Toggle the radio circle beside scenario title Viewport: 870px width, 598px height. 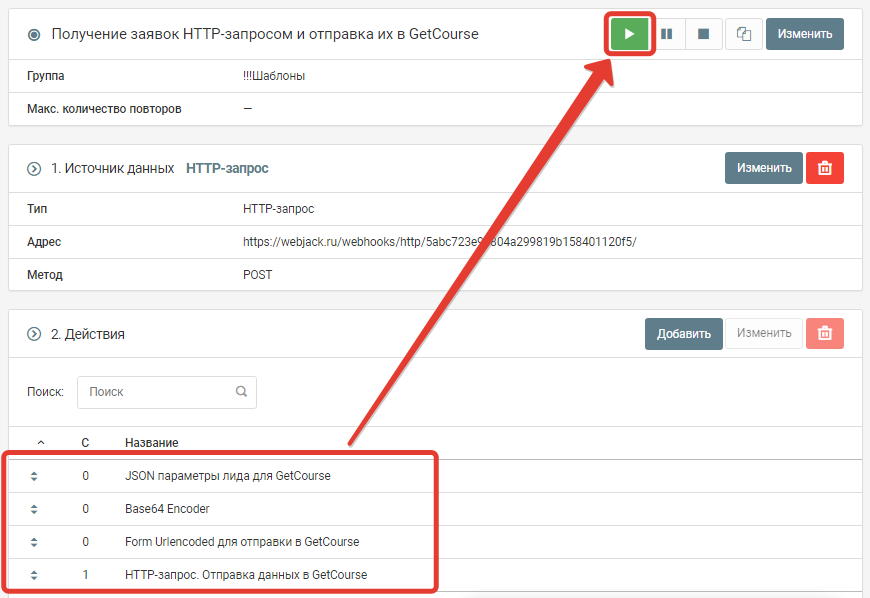34,35
